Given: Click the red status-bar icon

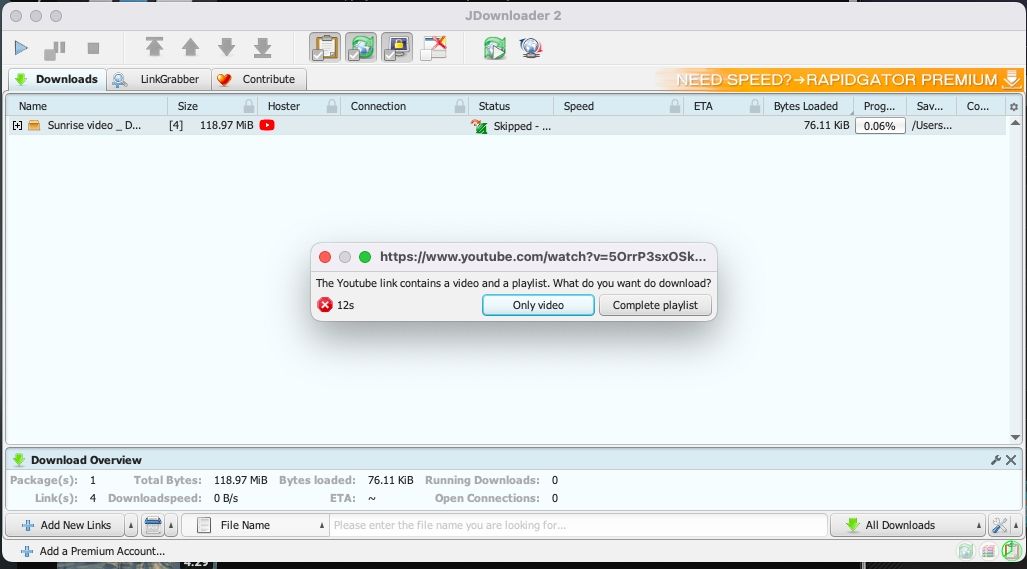Looking at the screenshot, I should (988, 551).
